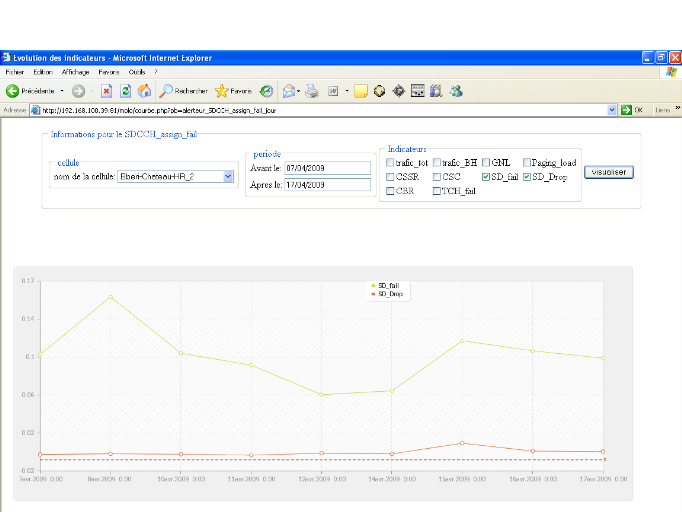
Task: Open the Affichage menu
Action: [75, 72]
